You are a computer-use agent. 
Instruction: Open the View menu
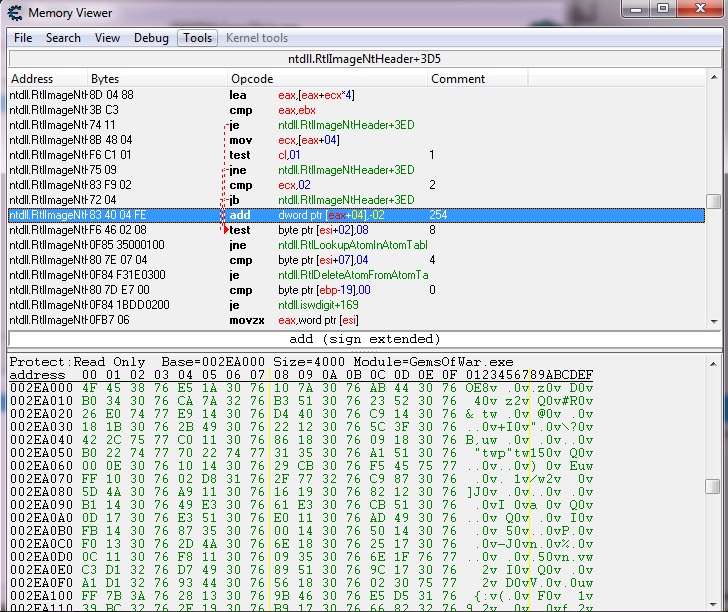pyautogui.click(x=107, y=38)
